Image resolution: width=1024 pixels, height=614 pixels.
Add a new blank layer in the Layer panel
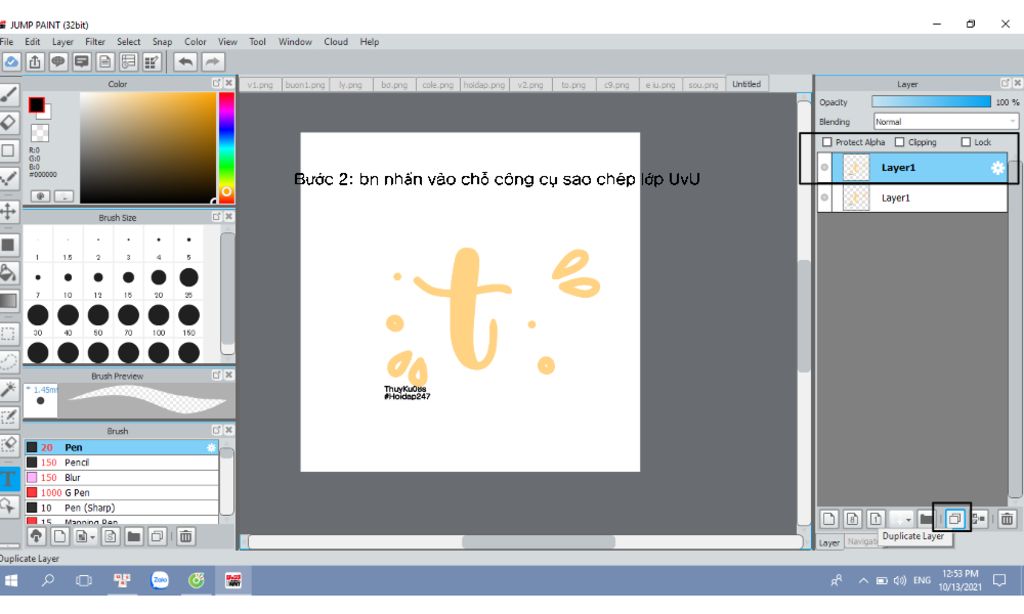click(829, 519)
